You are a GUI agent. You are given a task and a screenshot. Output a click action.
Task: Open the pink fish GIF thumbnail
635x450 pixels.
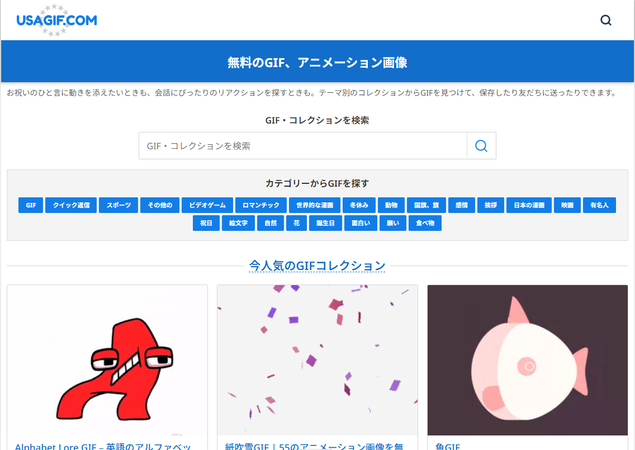click(x=528, y=360)
